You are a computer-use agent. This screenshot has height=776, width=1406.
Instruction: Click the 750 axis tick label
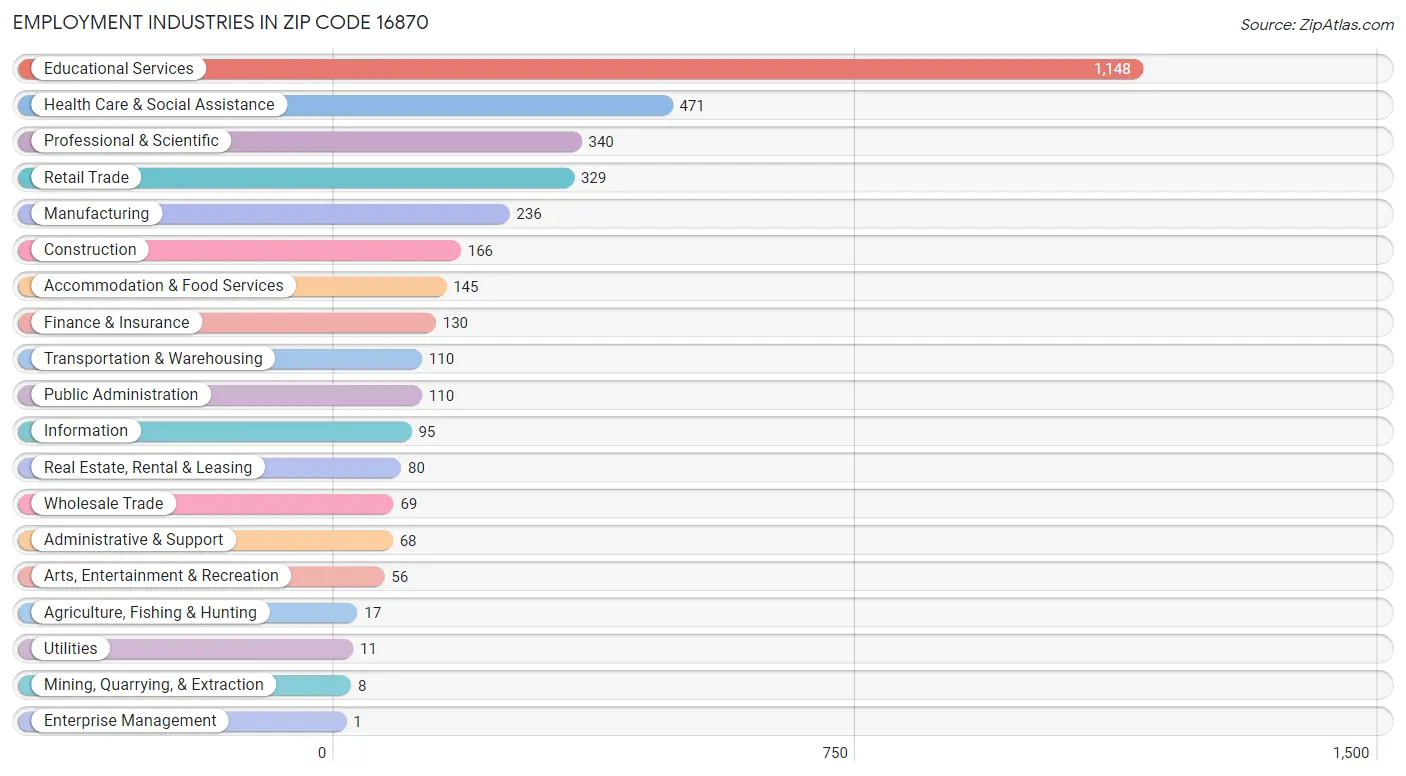[835, 753]
